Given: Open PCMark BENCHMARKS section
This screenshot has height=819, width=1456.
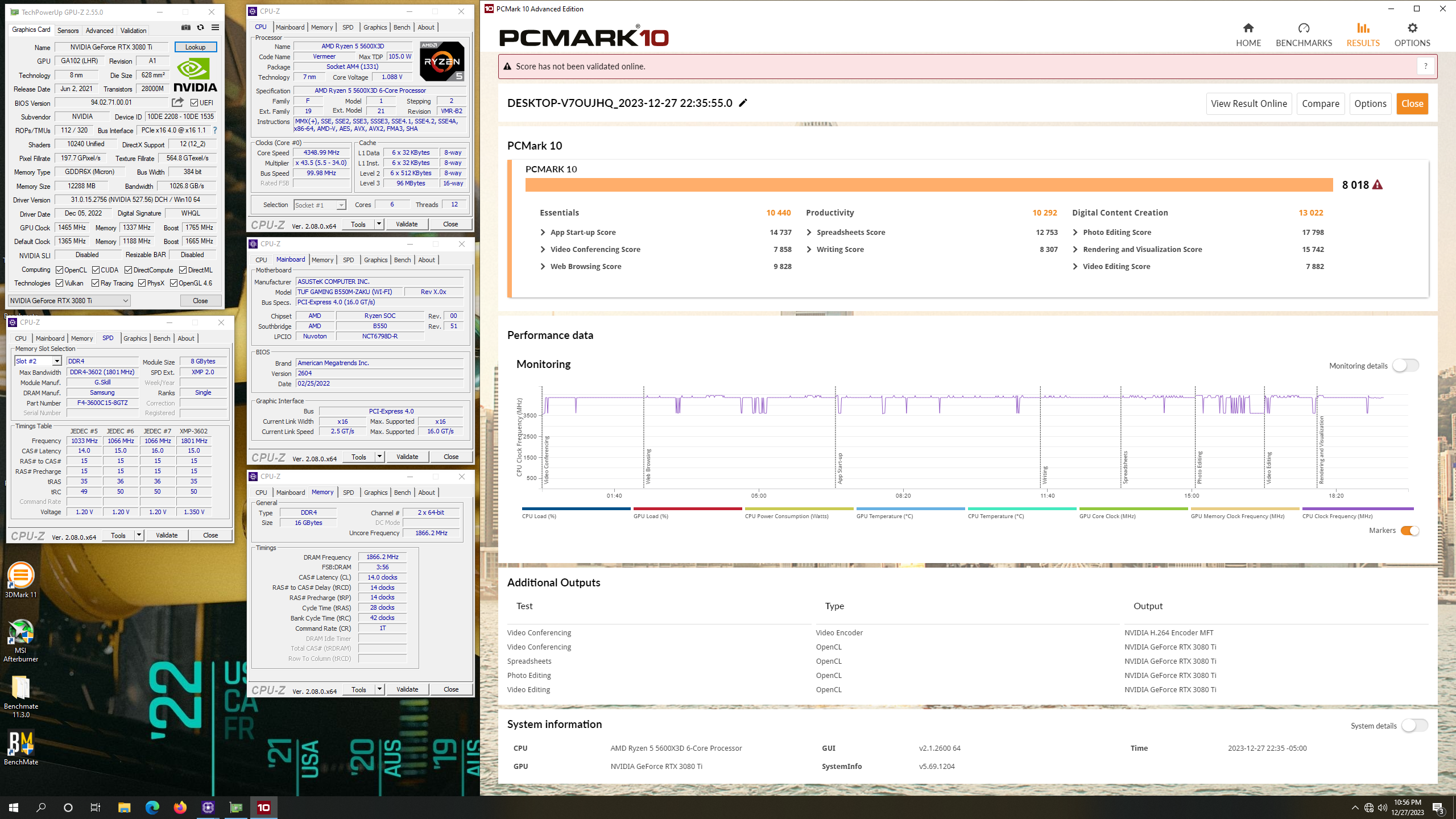Looking at the screenshot, I should (1304, 35).
